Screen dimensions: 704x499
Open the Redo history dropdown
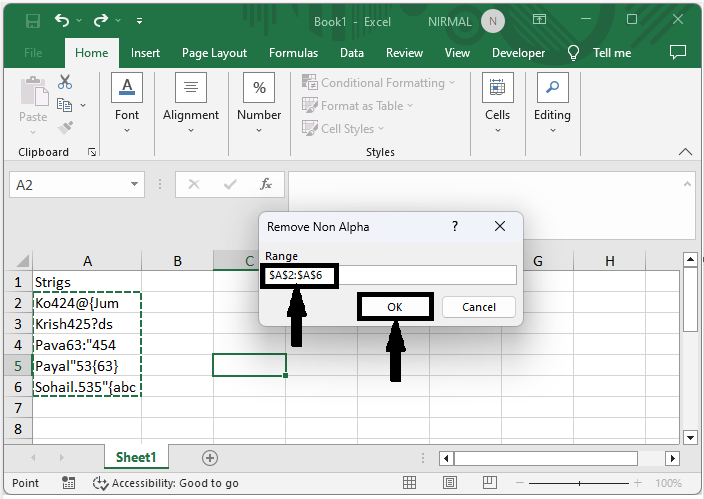click(118, 21)
